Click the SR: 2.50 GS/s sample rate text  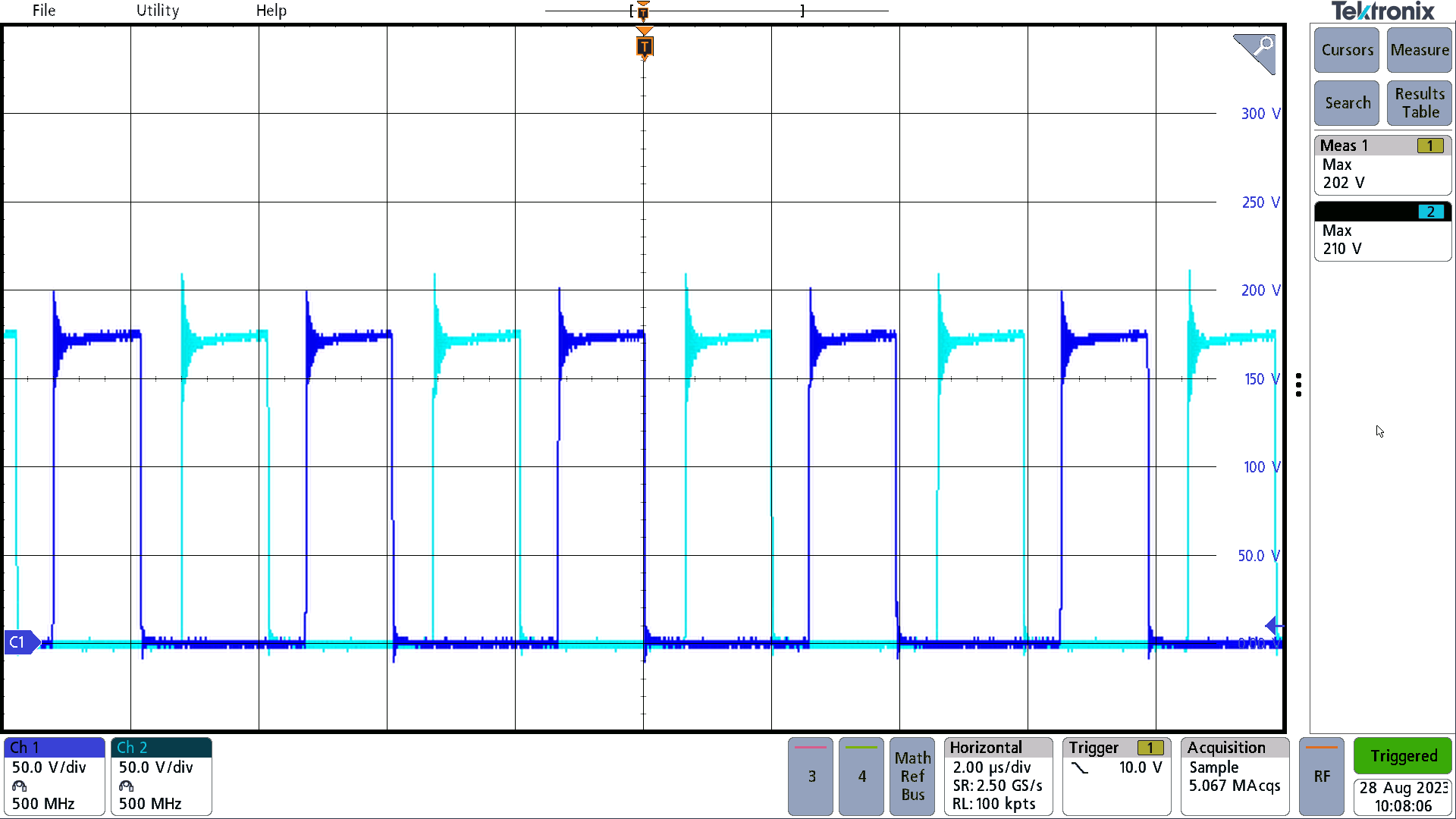pyautogui.click(x=997, y=786)
